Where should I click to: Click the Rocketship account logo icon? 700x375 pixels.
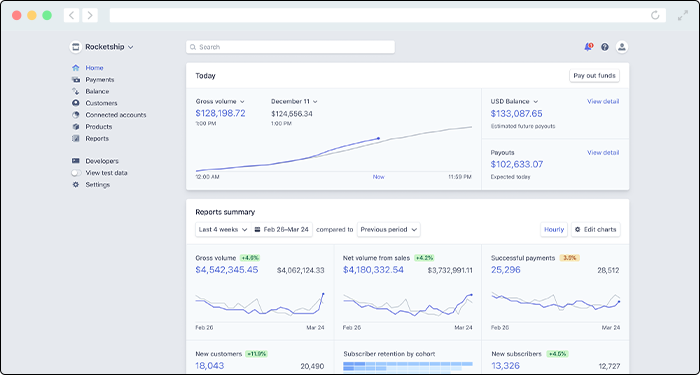click(x=75, y=47)
